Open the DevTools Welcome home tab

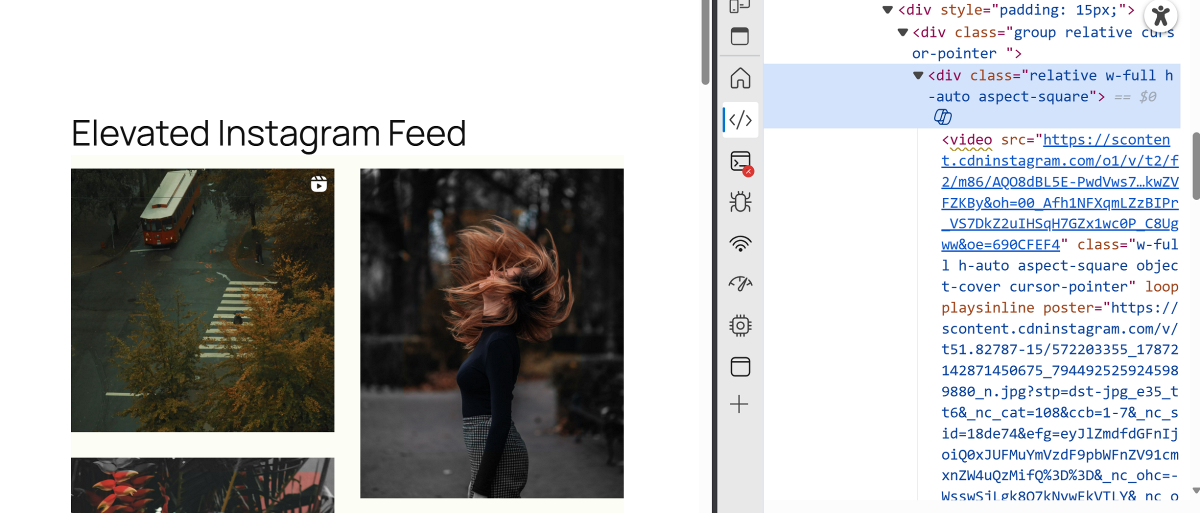point(740,78)
